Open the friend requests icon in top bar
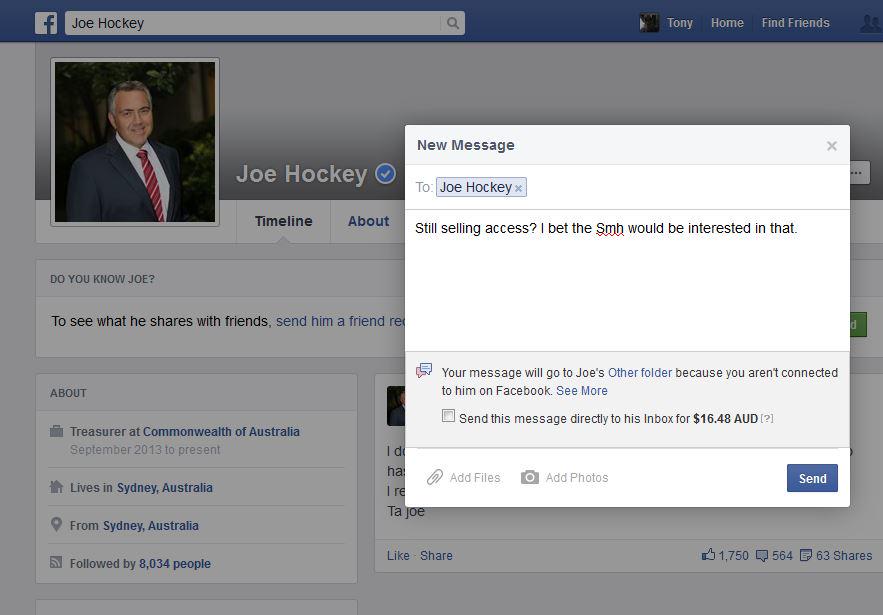Screen dimensions: 883x615 871,23
